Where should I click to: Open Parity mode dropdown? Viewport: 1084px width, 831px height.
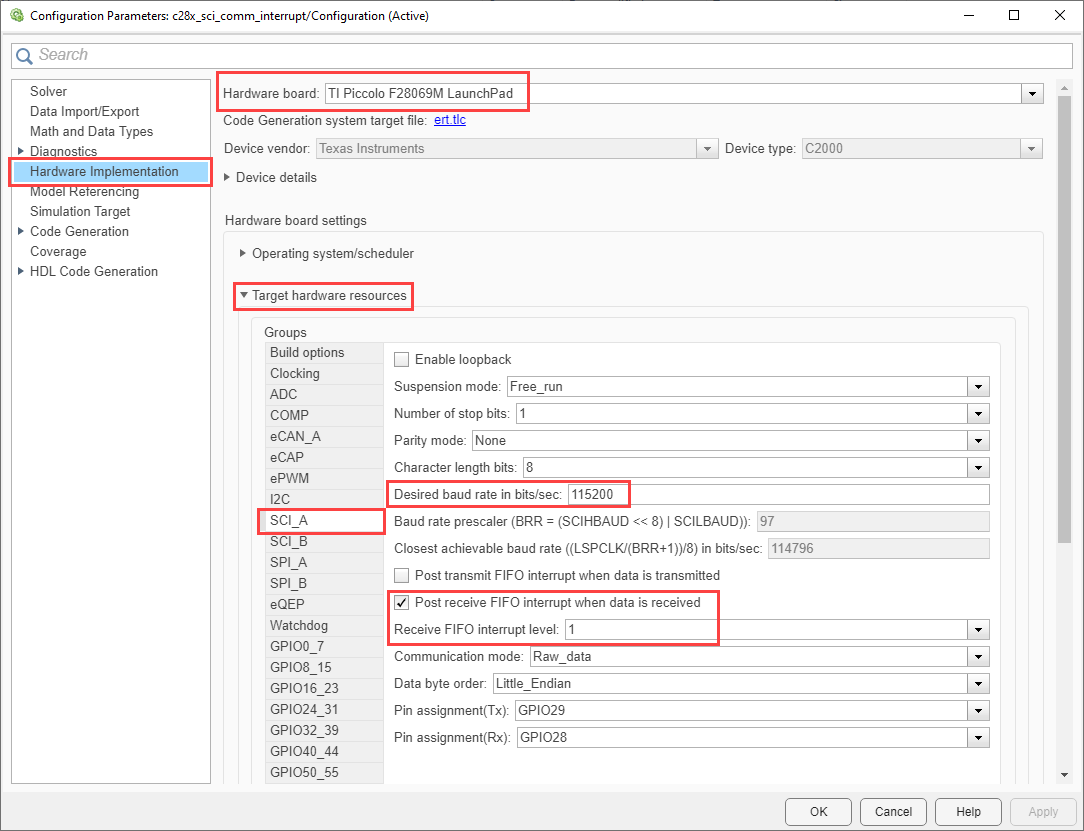978,440
